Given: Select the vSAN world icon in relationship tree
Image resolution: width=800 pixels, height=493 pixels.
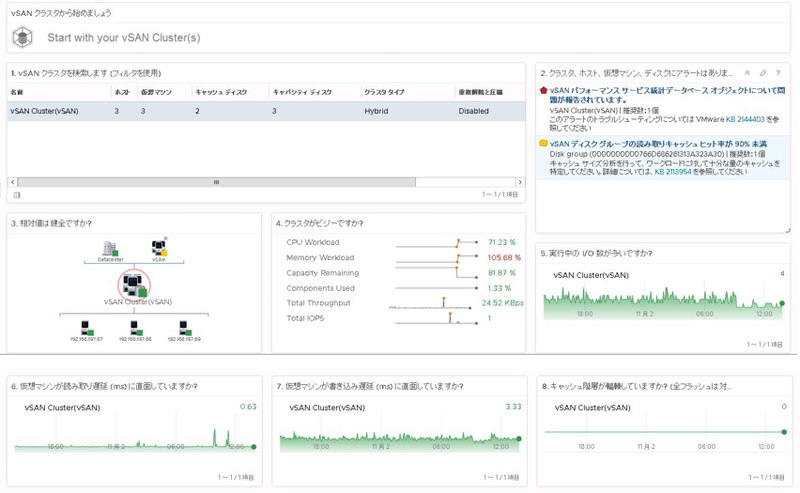Looking at the screenshot, I should tap(159, 248).
